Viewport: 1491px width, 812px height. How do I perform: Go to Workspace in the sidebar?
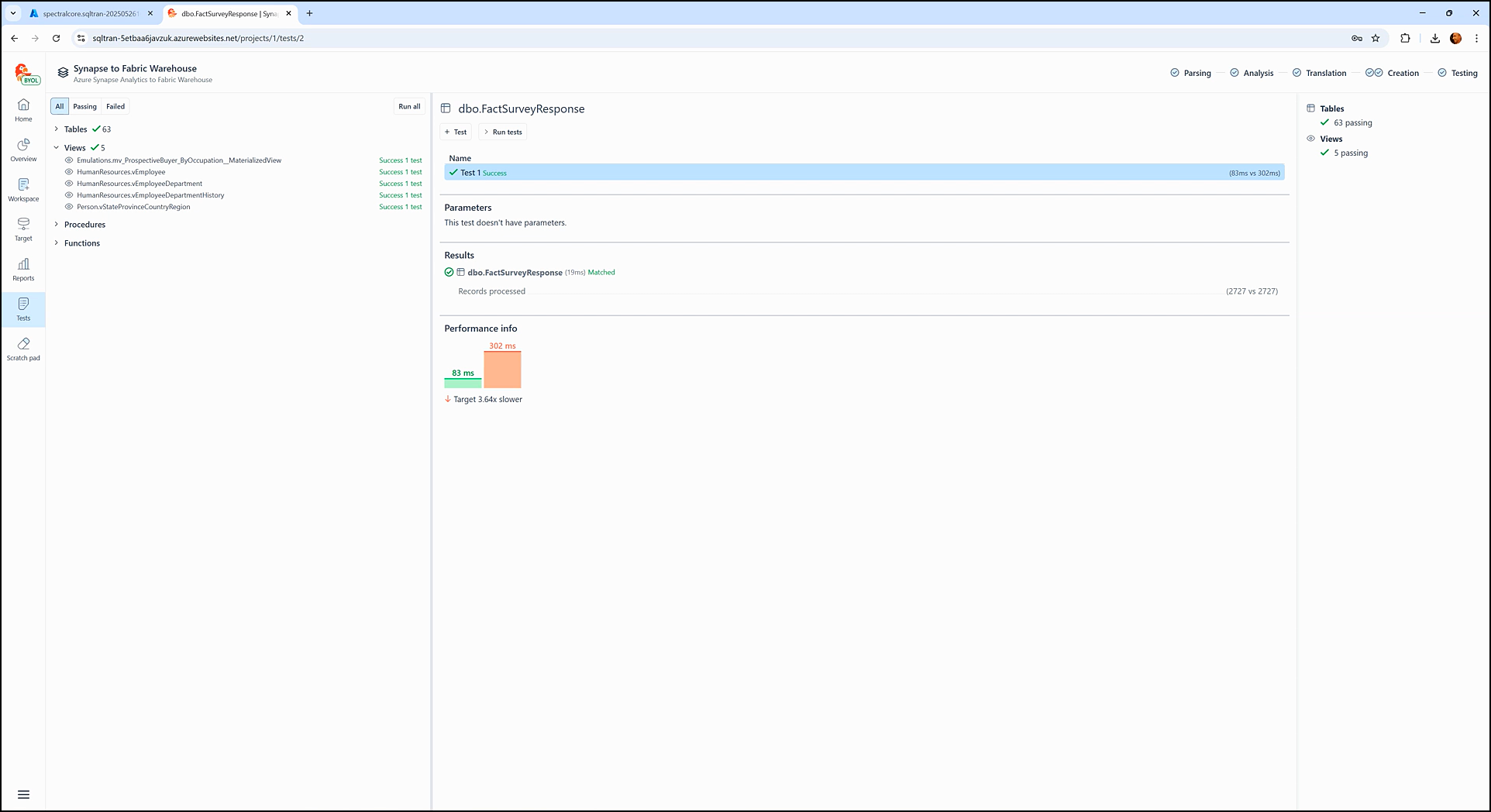(23, 189)
